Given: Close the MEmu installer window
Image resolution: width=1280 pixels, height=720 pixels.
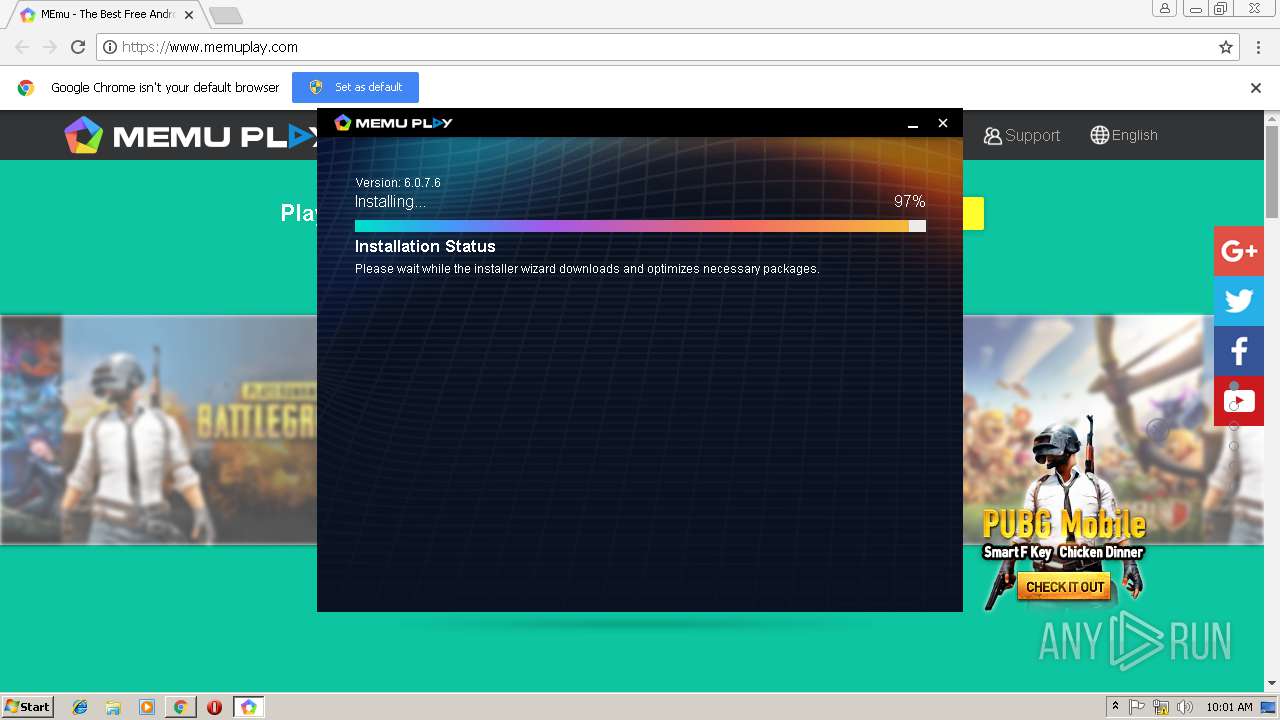Looking at the screenshot, I should (x=942, y=123).
